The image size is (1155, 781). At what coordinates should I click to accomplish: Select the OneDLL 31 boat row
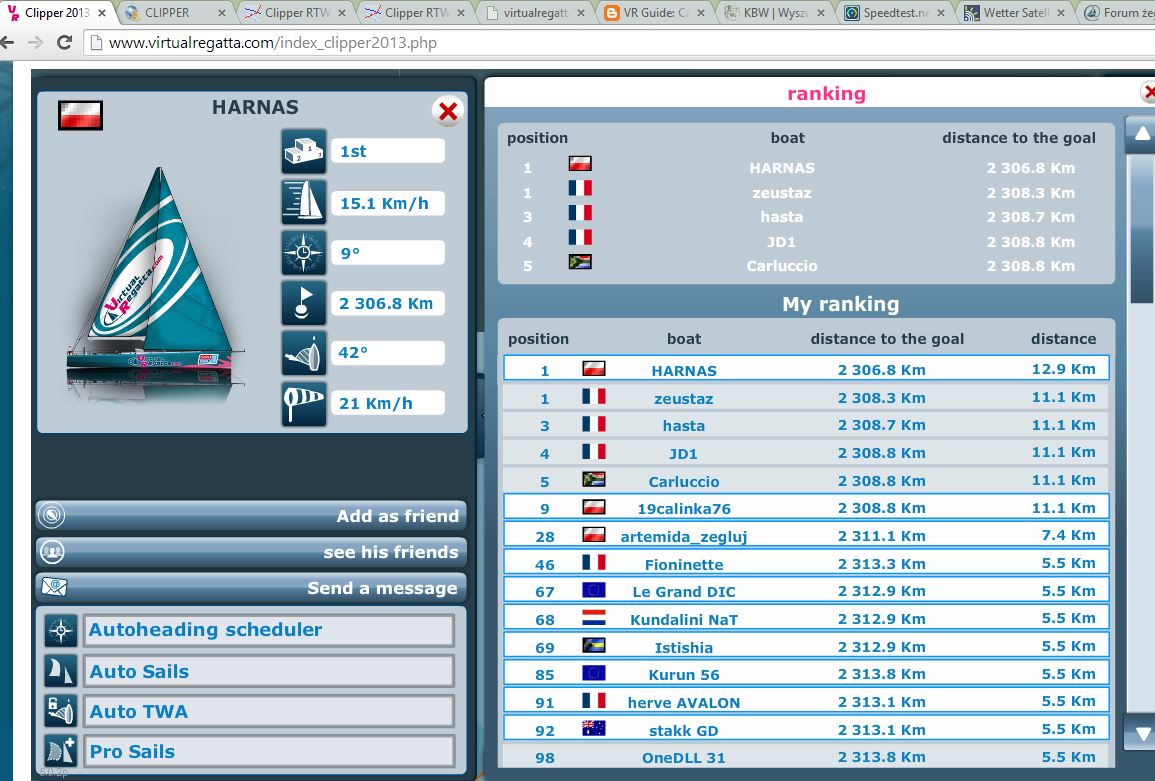click(806, 757)
